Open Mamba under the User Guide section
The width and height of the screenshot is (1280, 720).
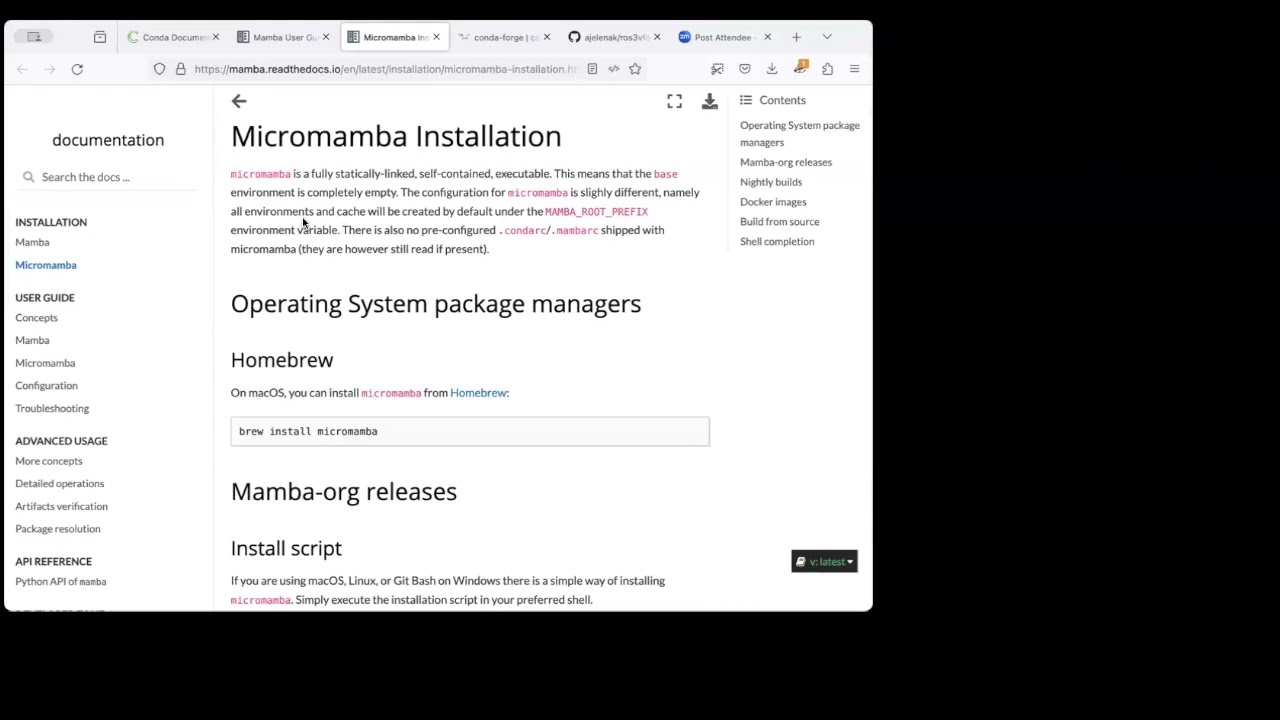pos(32,340)
